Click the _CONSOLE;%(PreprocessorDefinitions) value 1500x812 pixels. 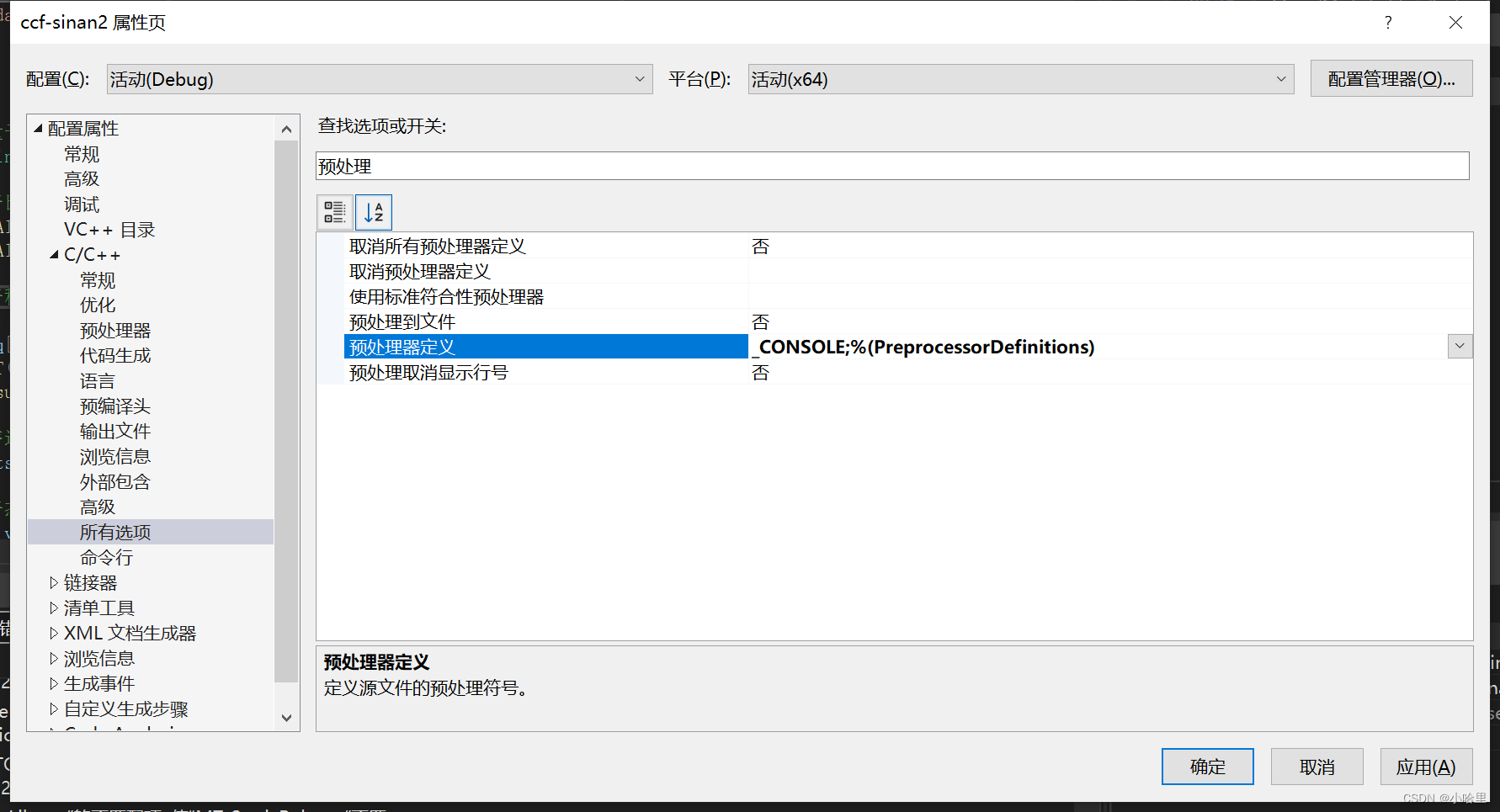[923, 347]
